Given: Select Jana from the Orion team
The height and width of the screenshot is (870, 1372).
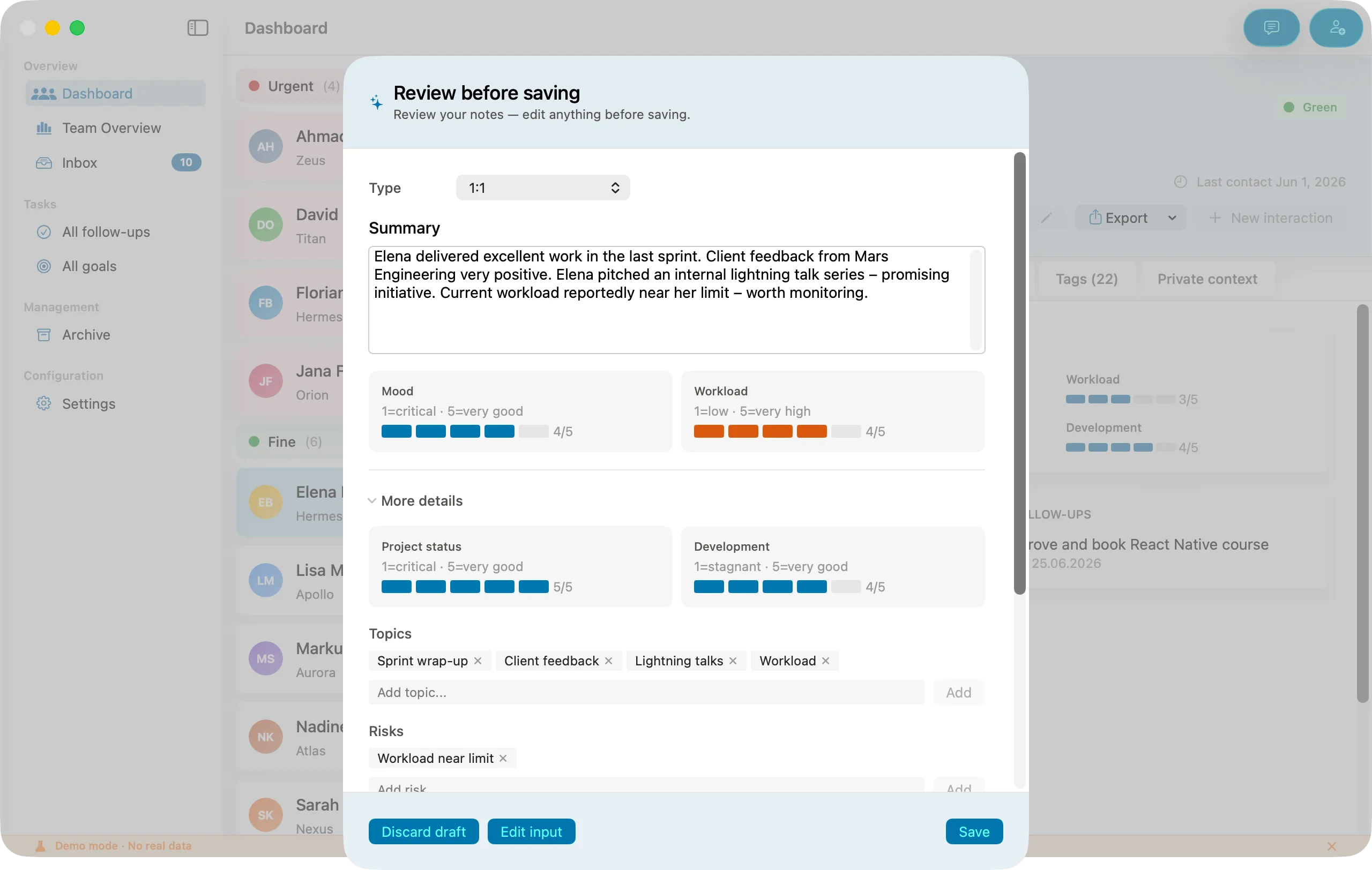Looking at the screenshot, I should click(x=290, y=381).
